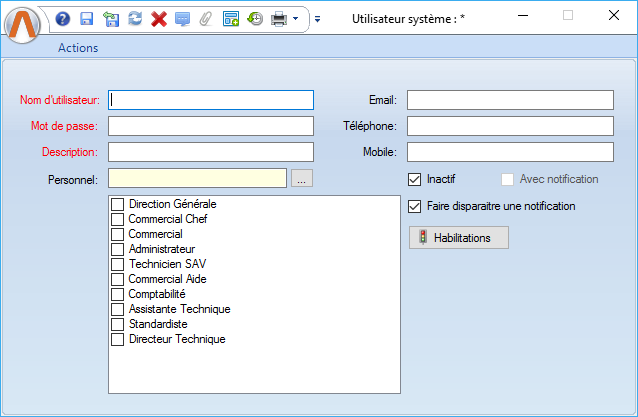Click the blue help question mark icon

coord(63,18)
